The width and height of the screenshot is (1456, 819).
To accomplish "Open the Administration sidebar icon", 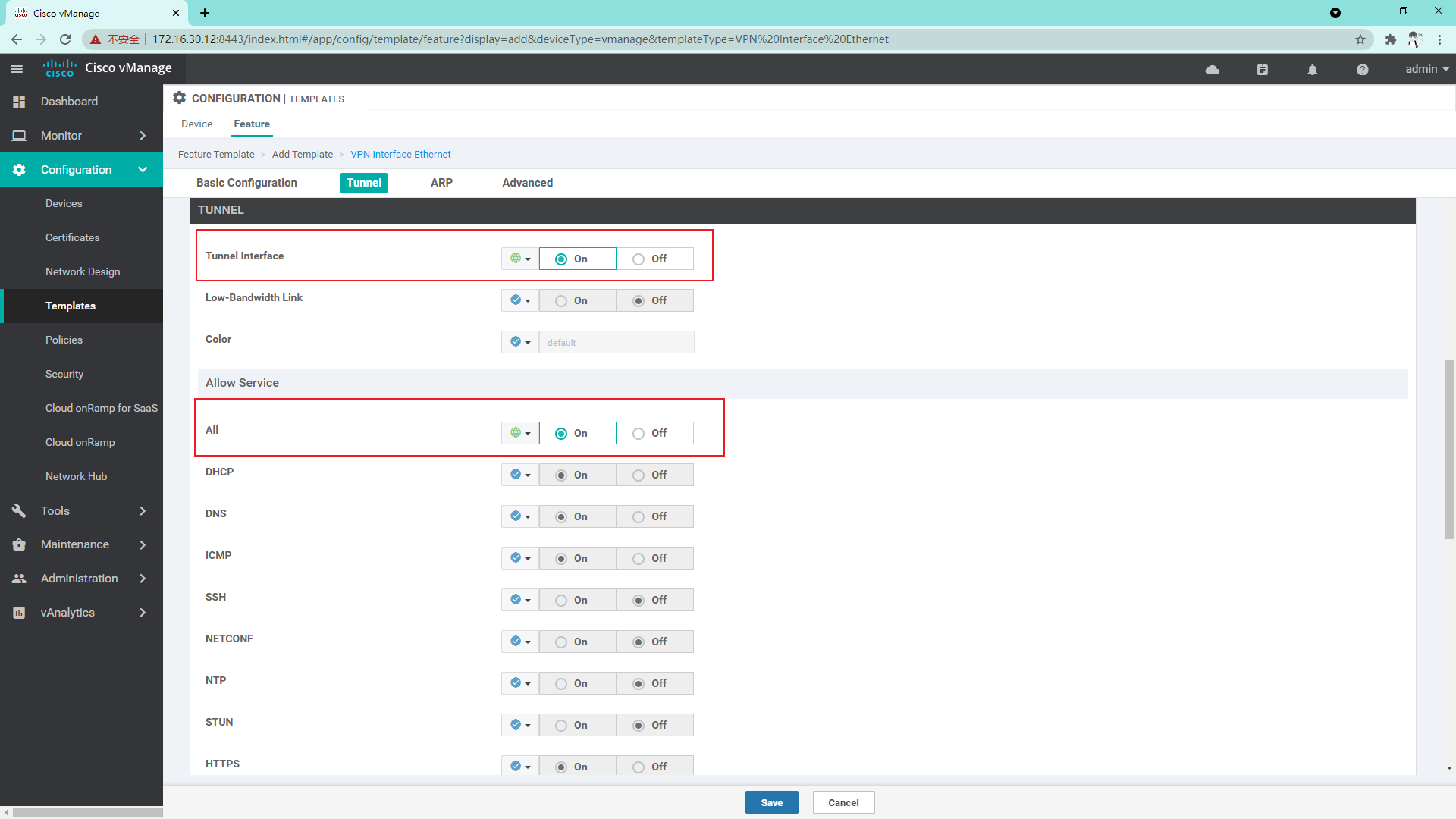I will pos(19,578).
